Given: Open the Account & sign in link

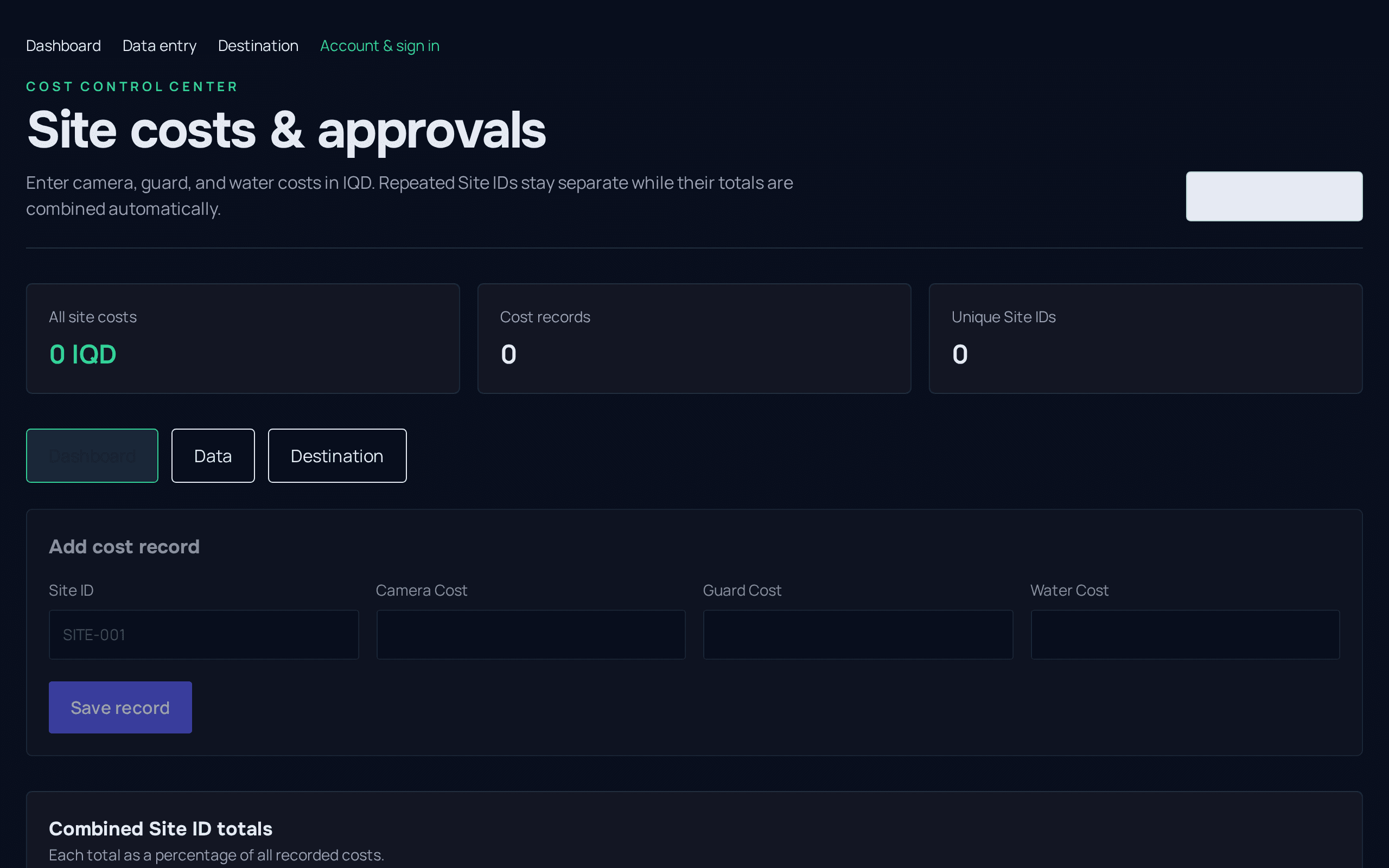Looking at the screenshot, I should [379, 46].
